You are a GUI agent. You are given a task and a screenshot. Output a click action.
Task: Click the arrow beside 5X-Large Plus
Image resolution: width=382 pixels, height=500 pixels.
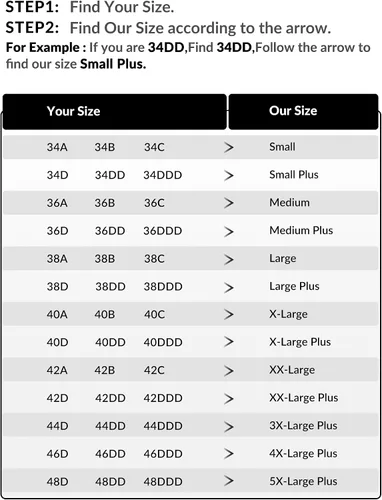point(229,481)
